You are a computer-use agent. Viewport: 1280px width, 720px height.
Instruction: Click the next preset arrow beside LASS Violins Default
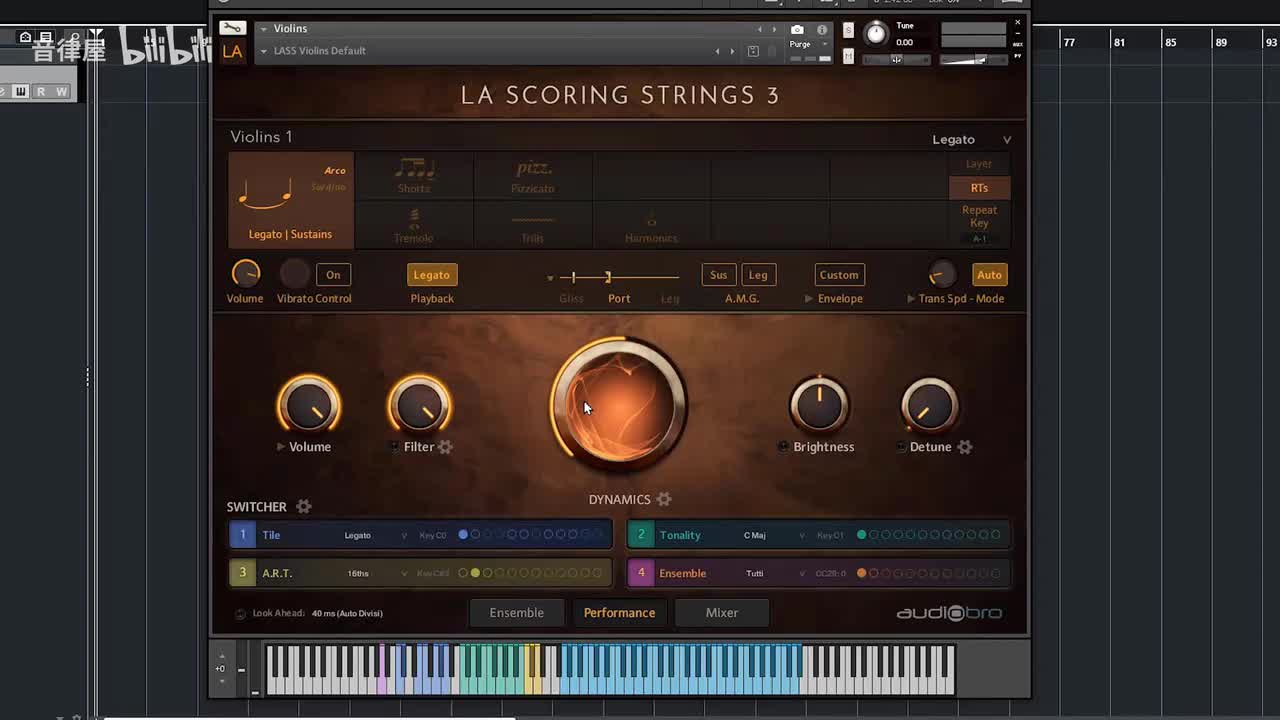tap(732, 51)
